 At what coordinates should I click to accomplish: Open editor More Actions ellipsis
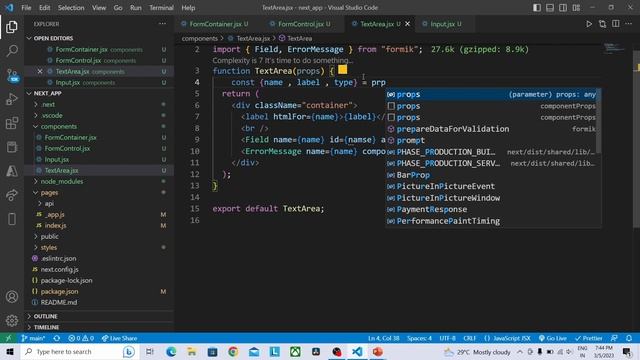point(629,24)
